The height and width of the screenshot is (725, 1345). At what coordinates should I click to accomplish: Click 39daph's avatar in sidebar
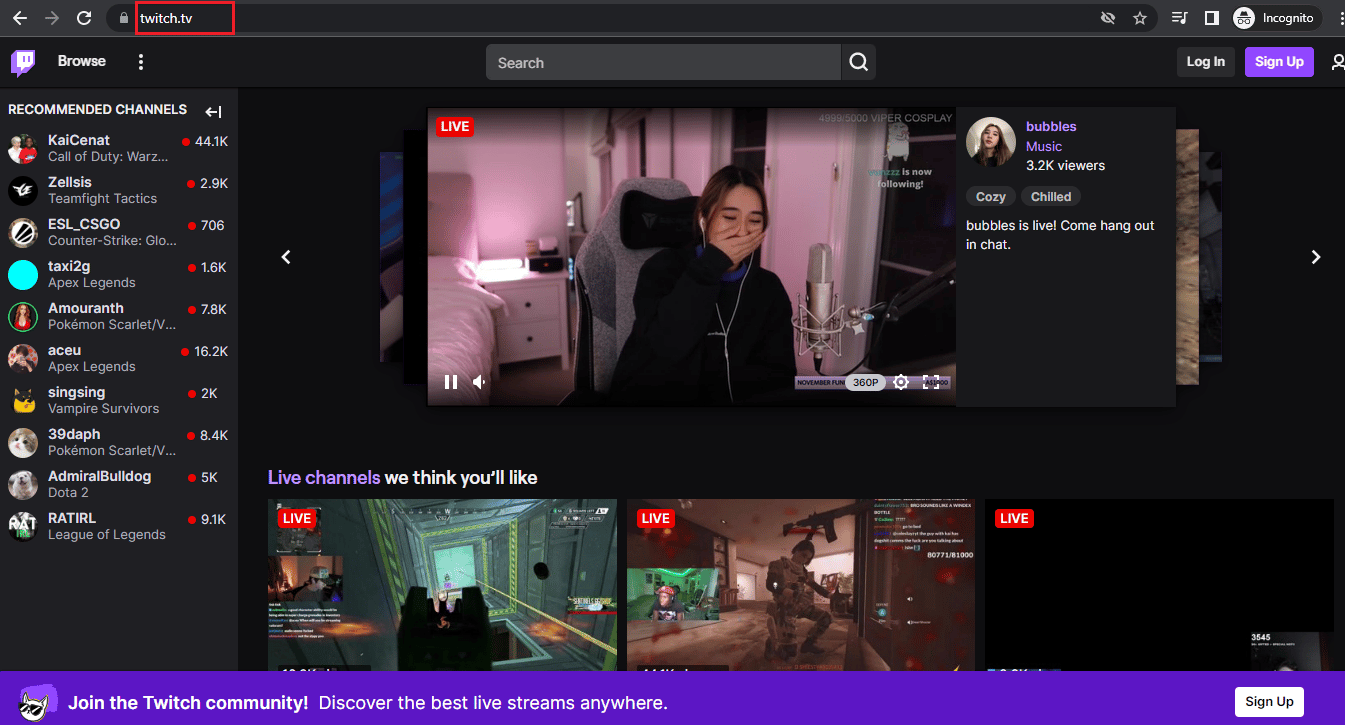click(x=23, y=442)
